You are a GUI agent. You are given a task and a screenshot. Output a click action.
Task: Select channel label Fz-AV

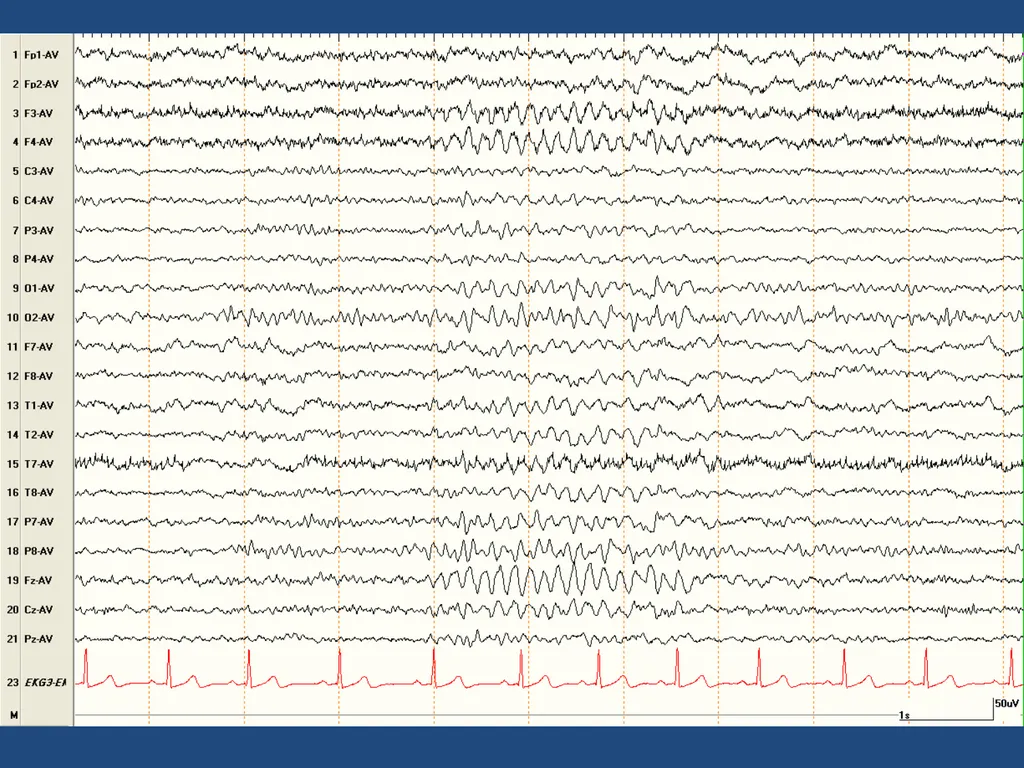(x=39, y=580)
